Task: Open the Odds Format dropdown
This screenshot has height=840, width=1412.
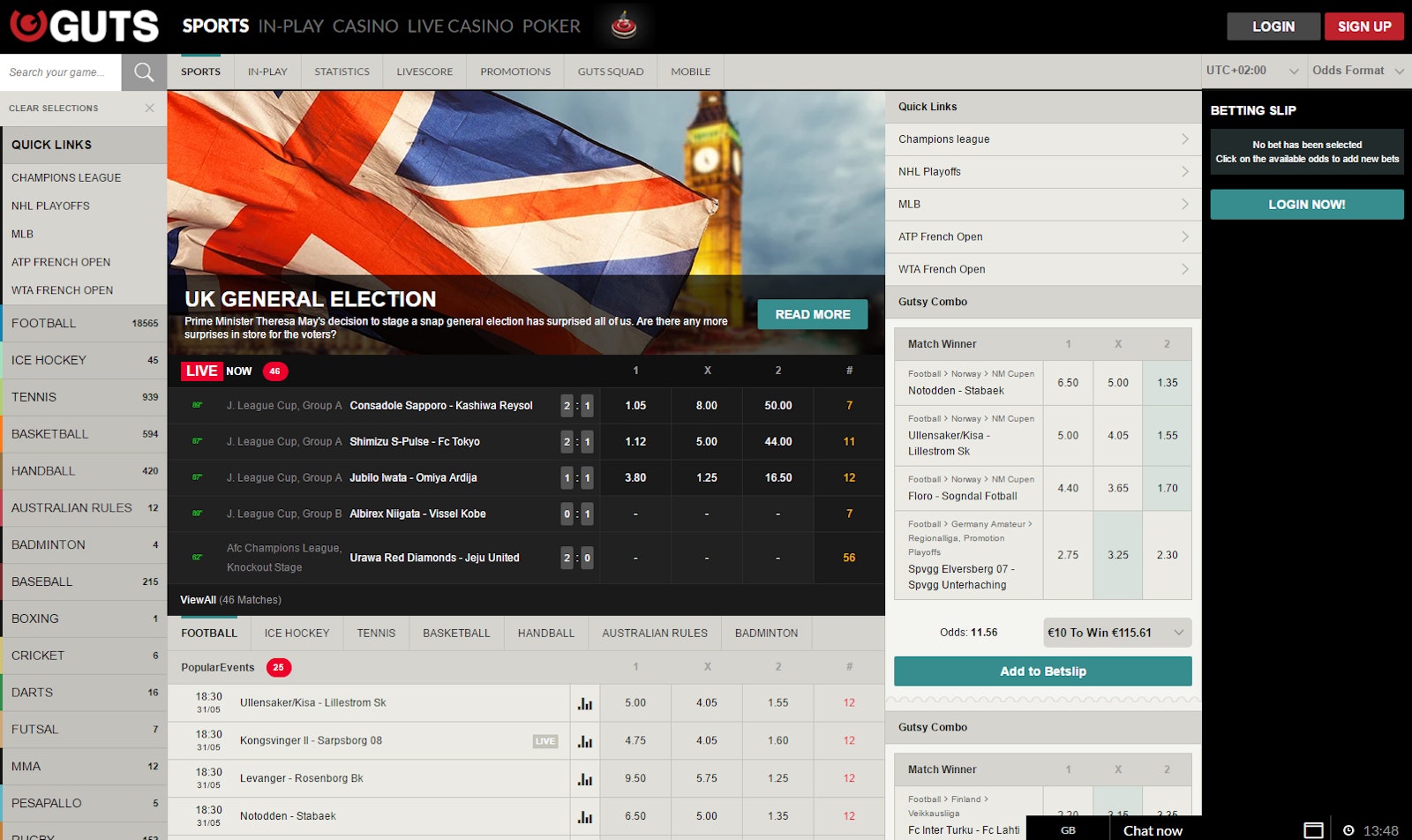Action: [1357, 71]
